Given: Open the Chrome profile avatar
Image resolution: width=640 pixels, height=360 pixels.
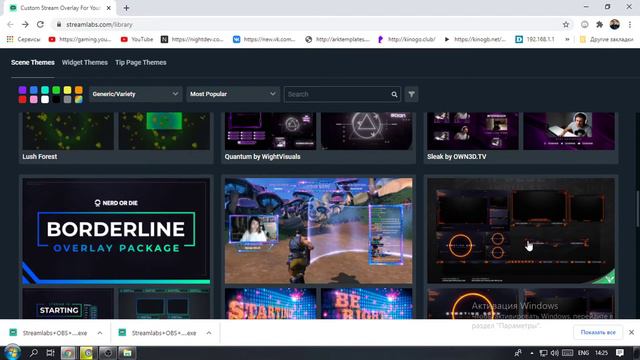Looking at the screenshot, I should coord(615,24).
